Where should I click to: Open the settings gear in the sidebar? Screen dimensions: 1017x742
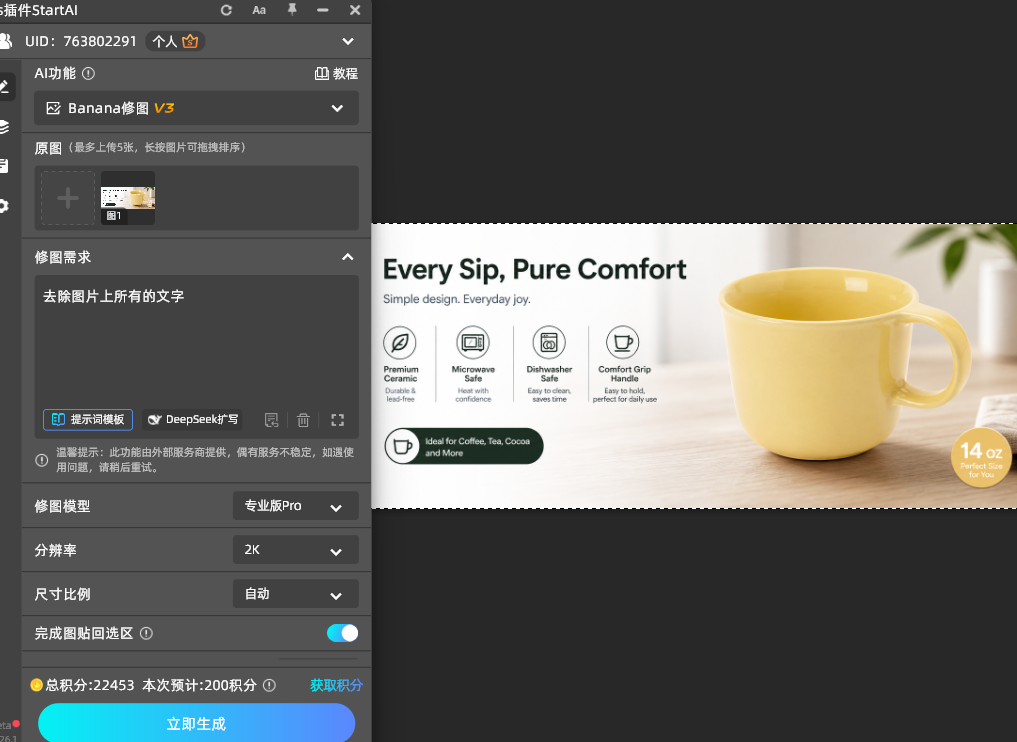pyautogui.click(x=5, y=206)
